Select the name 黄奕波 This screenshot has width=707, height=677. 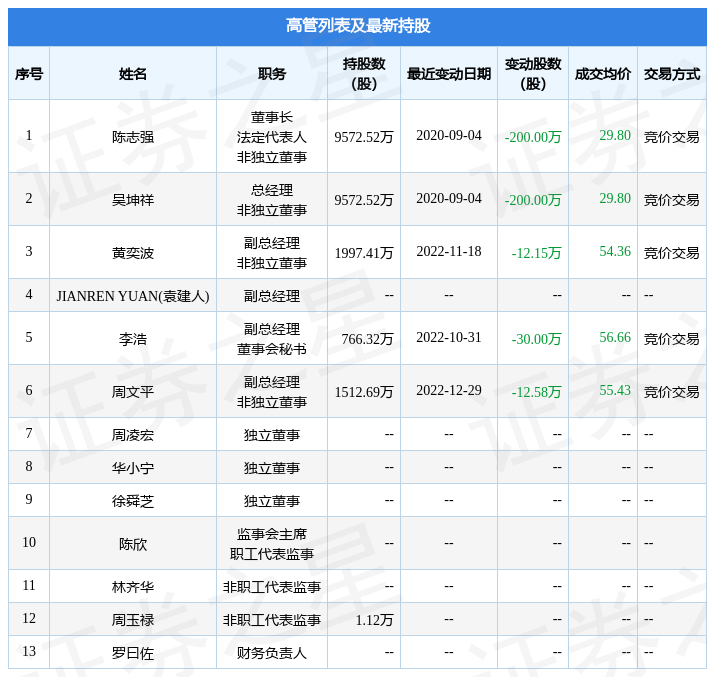[x=133, y=253]
